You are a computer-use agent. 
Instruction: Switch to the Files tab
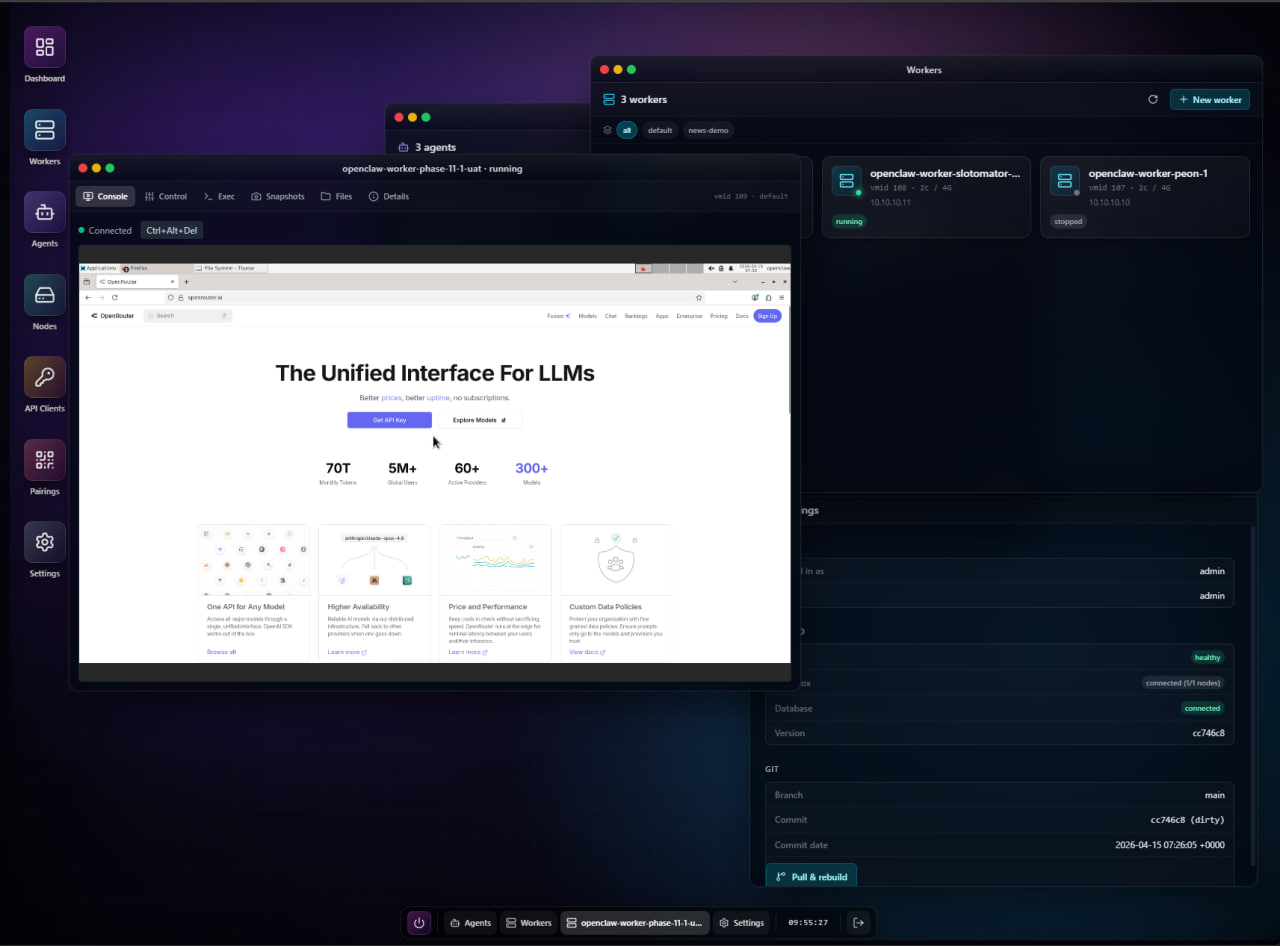tap(337, 196)
